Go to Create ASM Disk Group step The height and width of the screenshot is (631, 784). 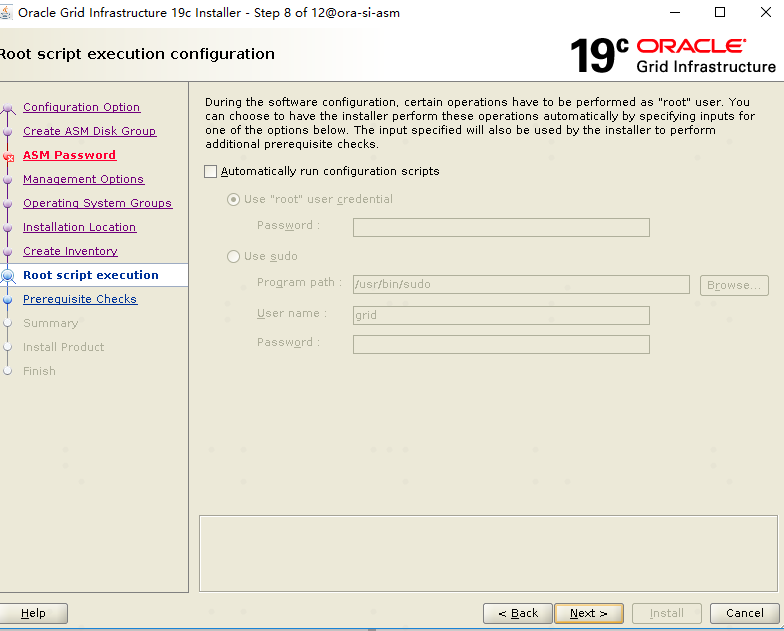click(x=90, y=131)
